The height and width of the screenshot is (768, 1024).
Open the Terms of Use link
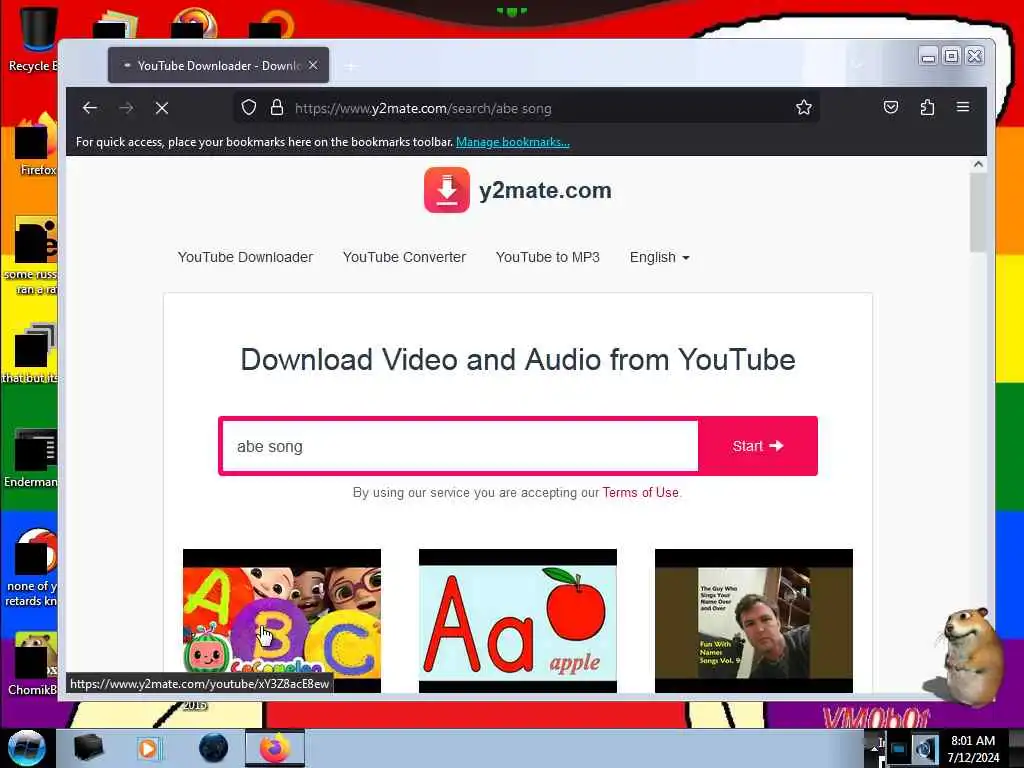point(641,492)
